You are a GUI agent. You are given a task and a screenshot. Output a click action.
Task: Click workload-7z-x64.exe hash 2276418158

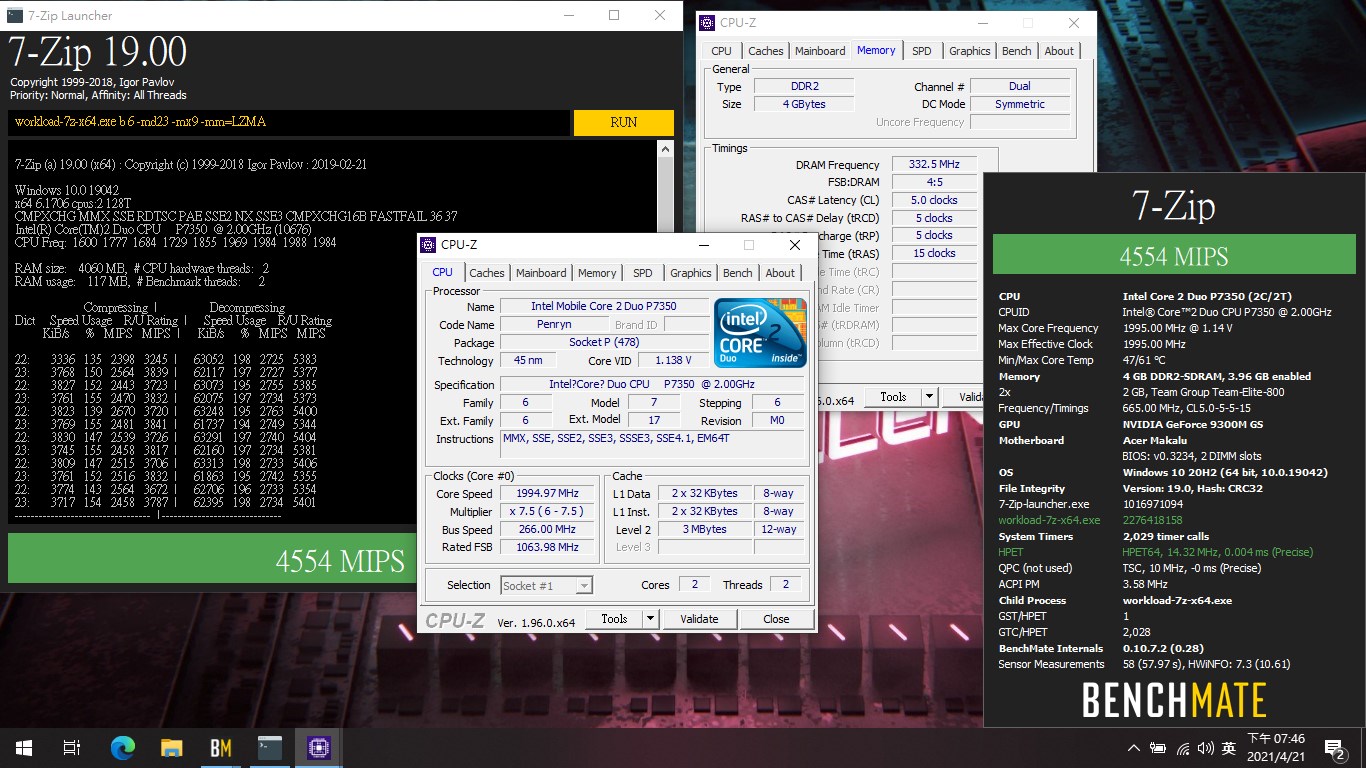click(x=1153, y=520)
